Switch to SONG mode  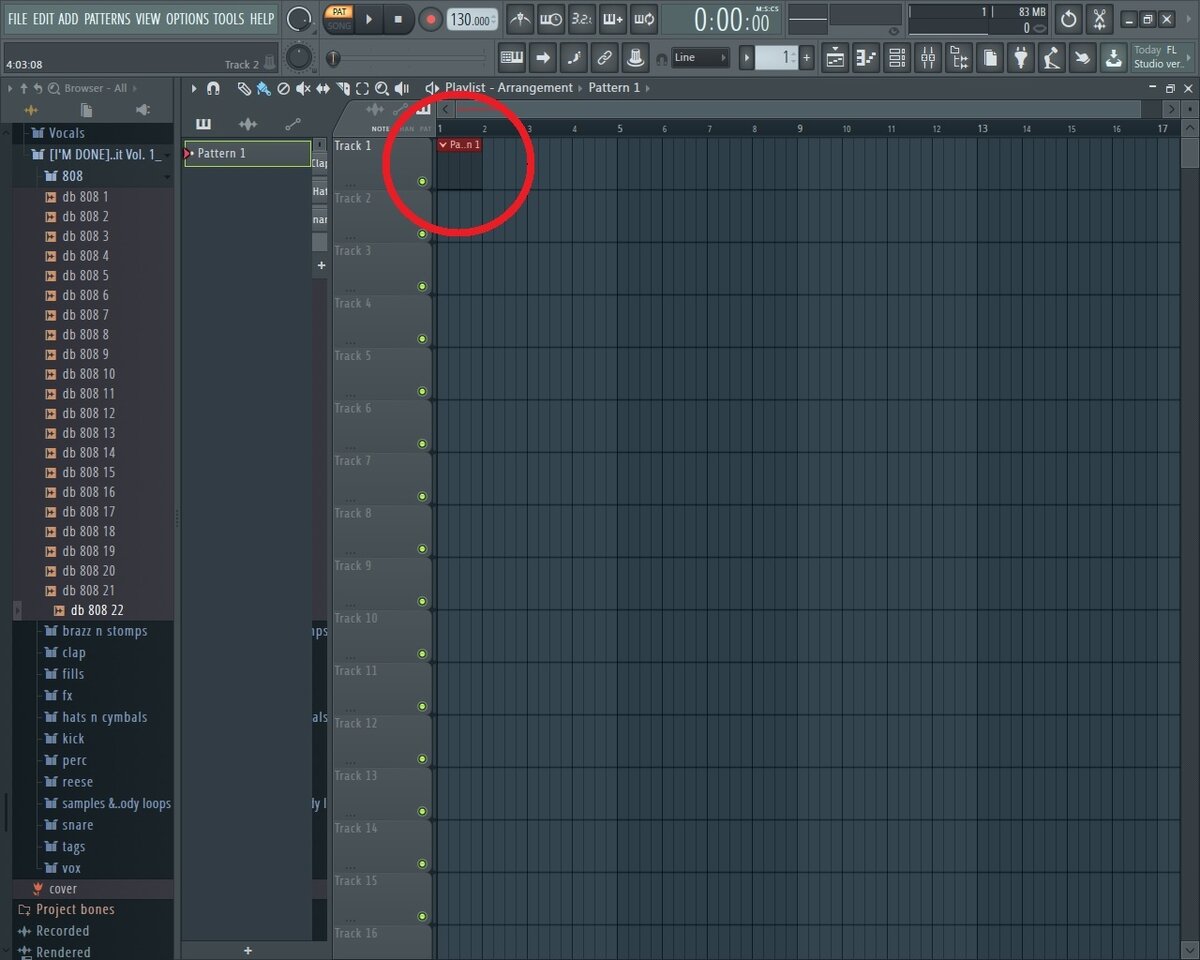[x=339, y=25]
